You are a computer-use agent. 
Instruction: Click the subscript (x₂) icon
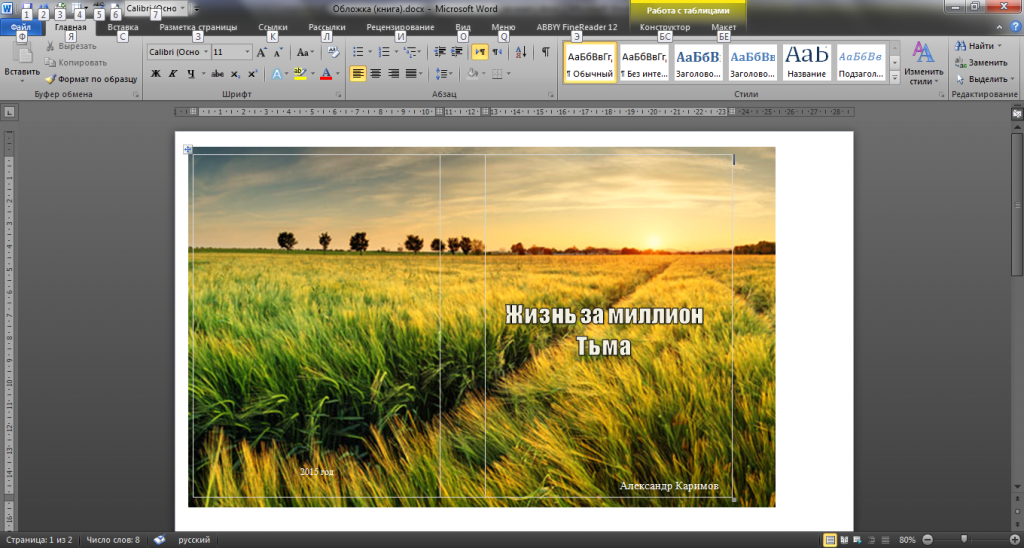[x=235, y=74]
